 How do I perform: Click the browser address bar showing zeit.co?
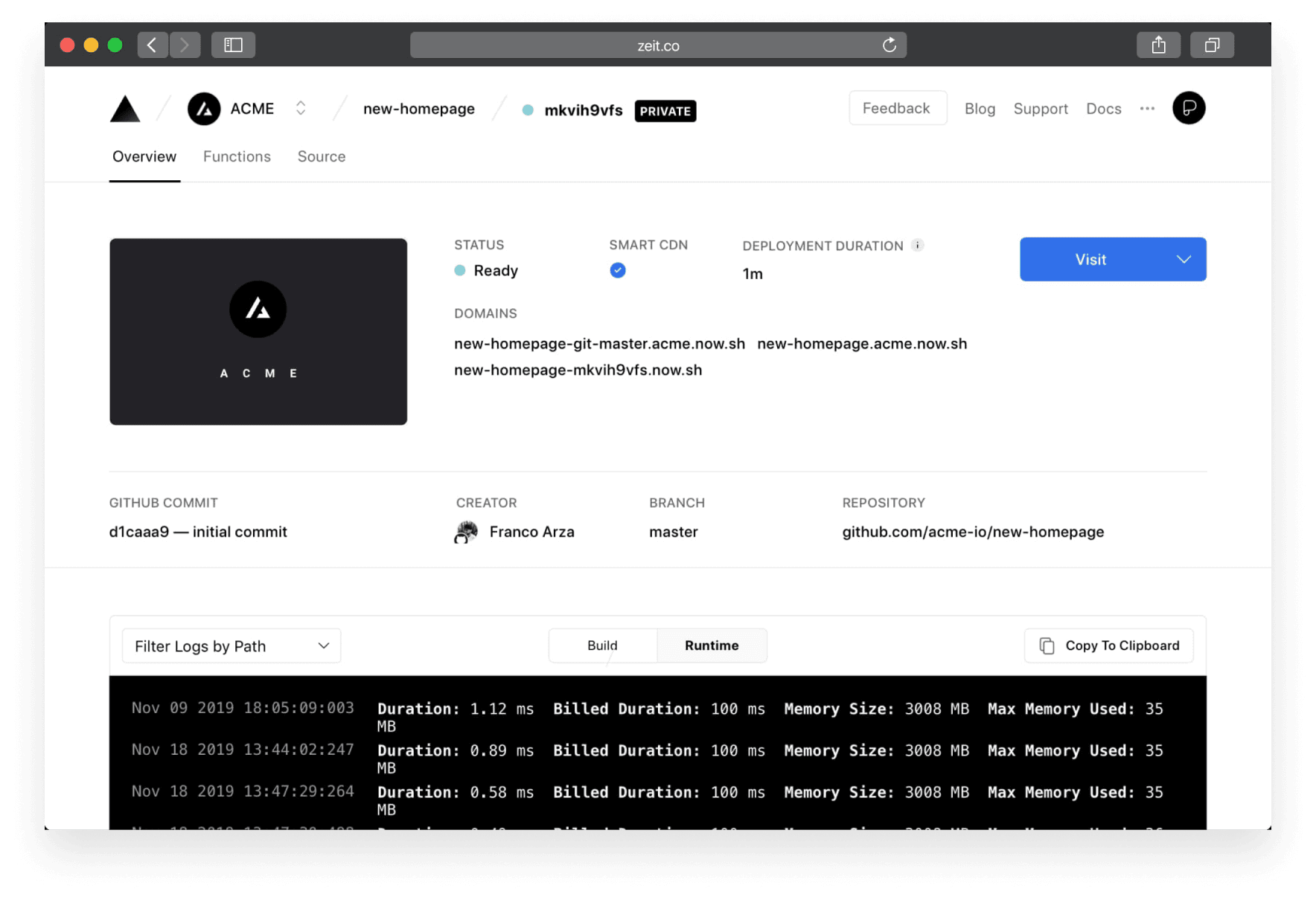(x=658, y=45)
